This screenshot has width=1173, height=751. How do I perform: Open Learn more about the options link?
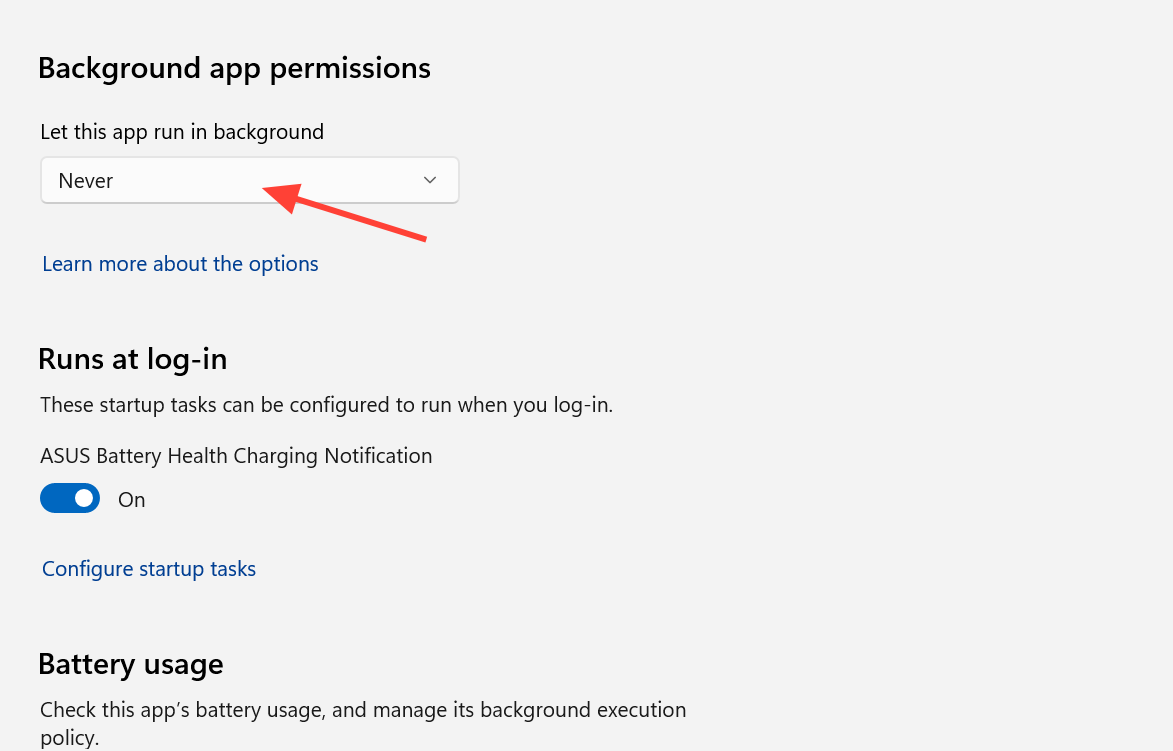click(180, 264)
